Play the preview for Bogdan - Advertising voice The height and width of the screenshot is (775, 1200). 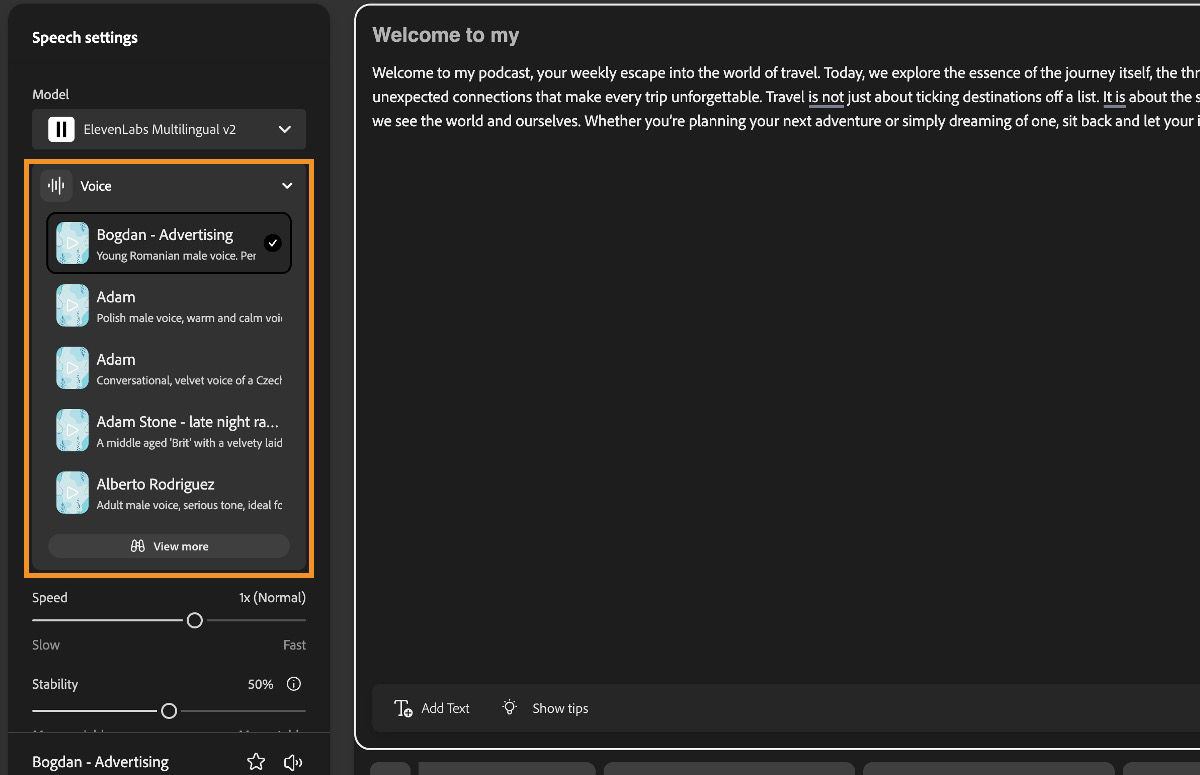click(x=71, y=242)
